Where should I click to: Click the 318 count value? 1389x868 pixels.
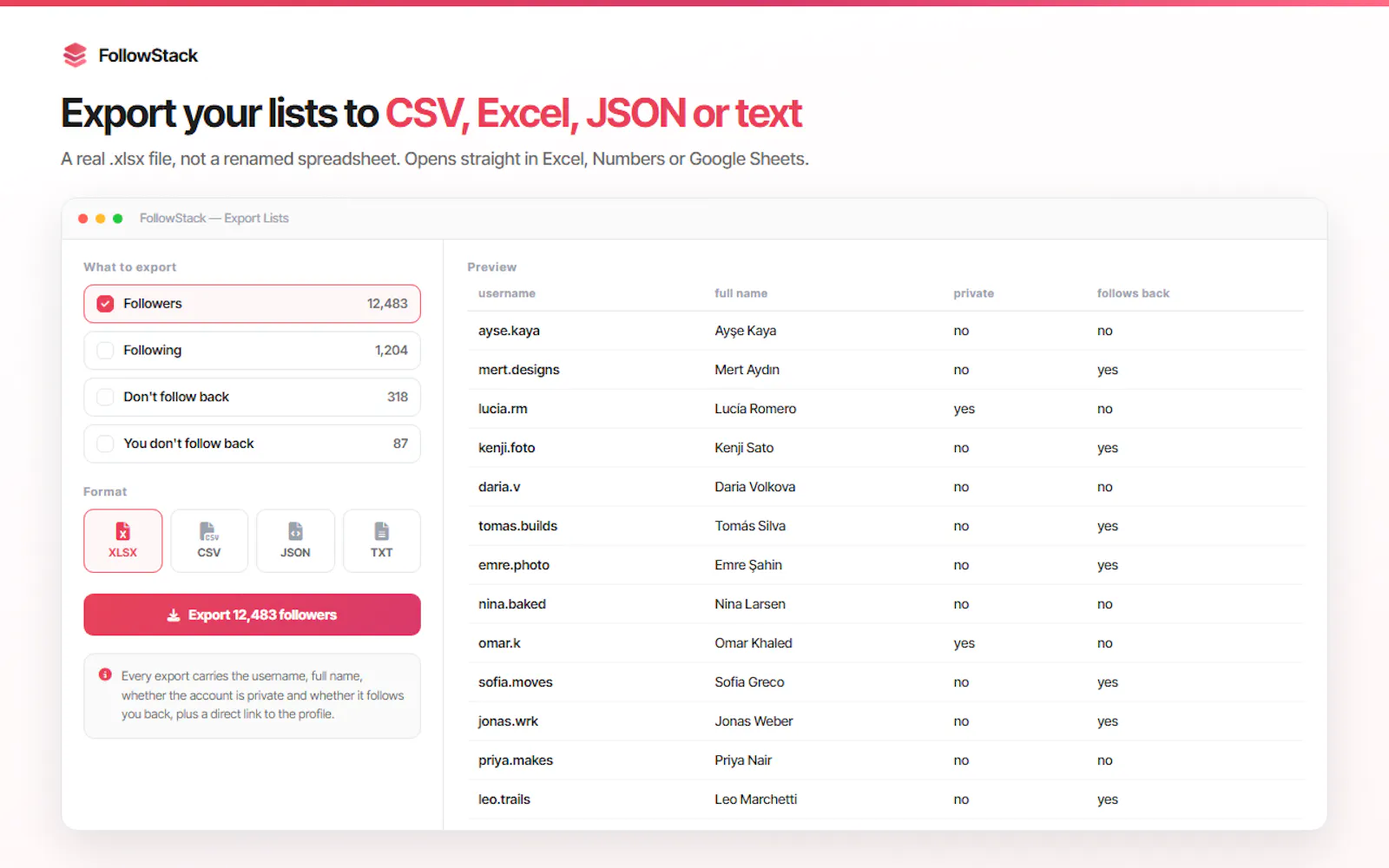[x=398, y=397]
